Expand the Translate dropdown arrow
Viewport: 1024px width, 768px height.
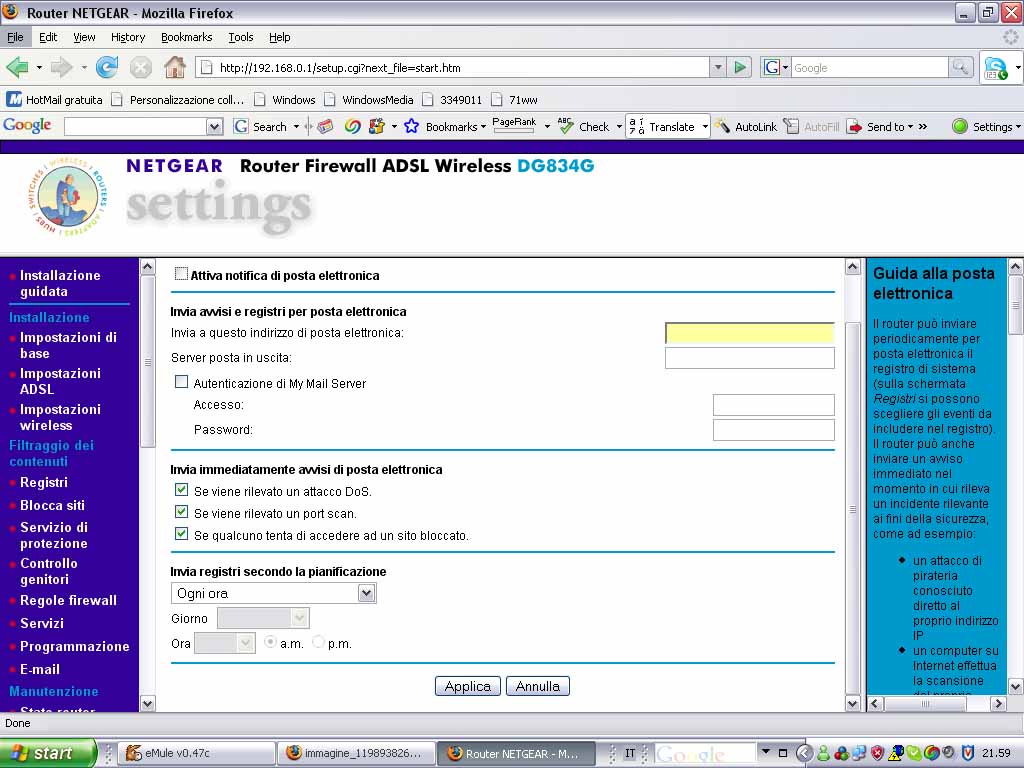pyautogui.click(x=705, y=127)
